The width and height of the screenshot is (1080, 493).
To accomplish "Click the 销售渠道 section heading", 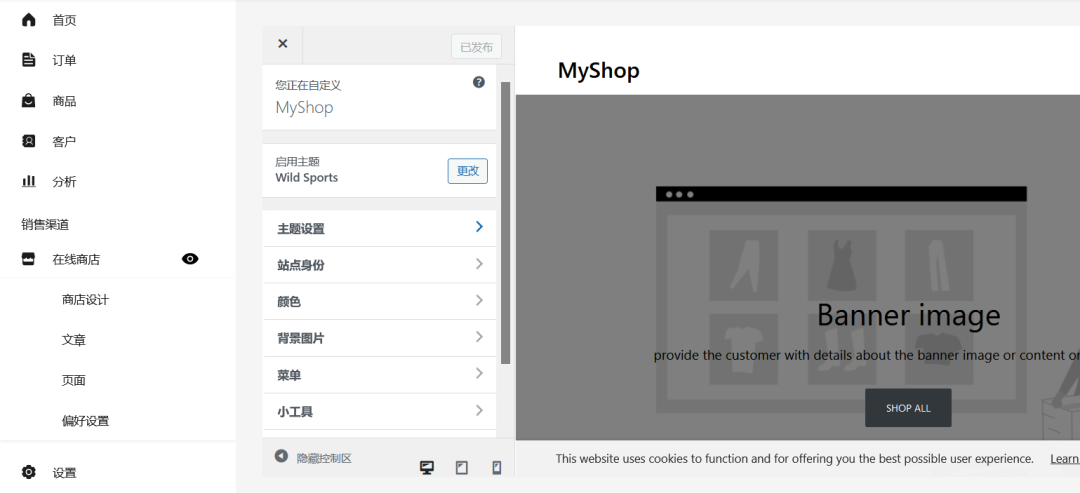I will [45, 224].
